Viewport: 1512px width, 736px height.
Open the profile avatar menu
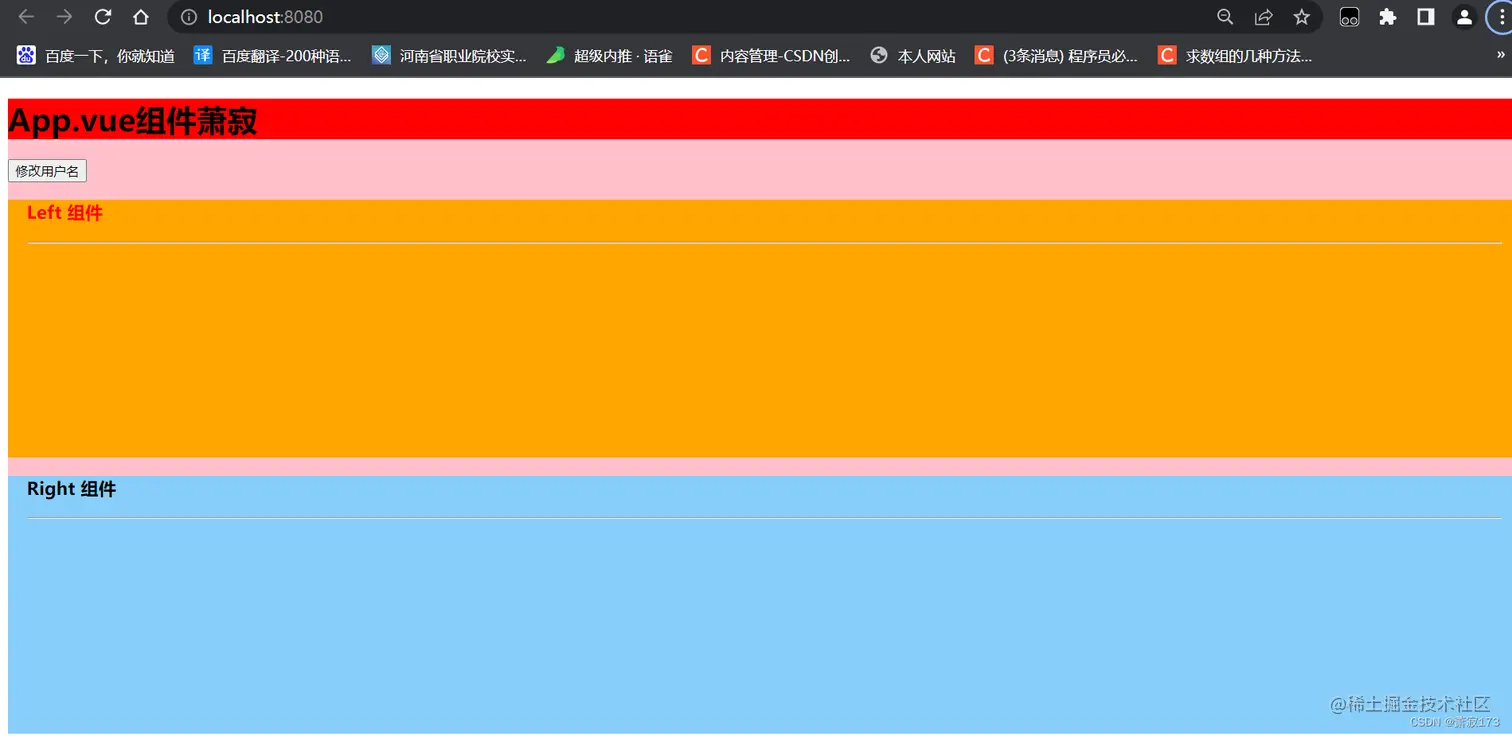click(x=1464, y=17)
